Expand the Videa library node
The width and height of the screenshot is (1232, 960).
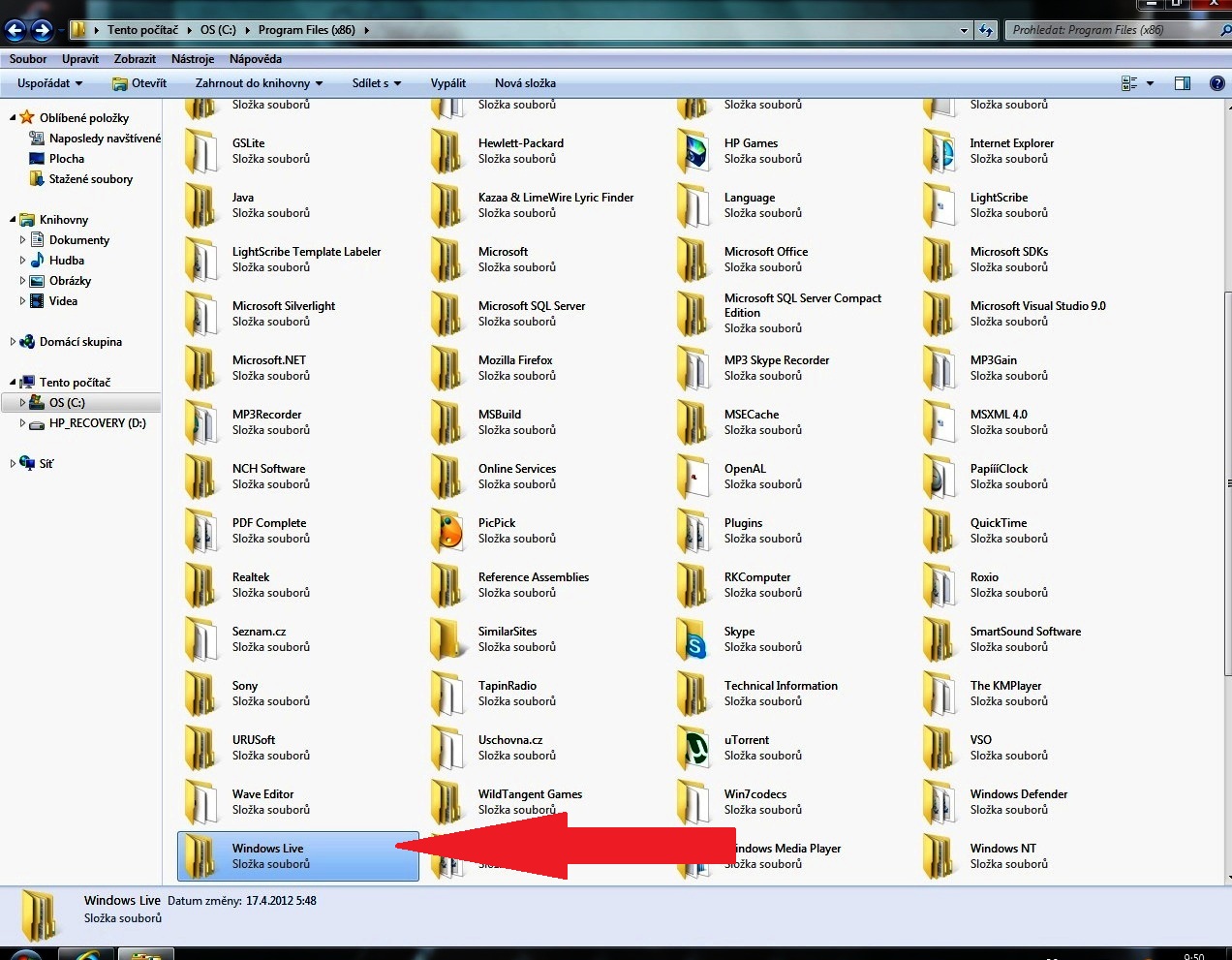click(22, 300)
